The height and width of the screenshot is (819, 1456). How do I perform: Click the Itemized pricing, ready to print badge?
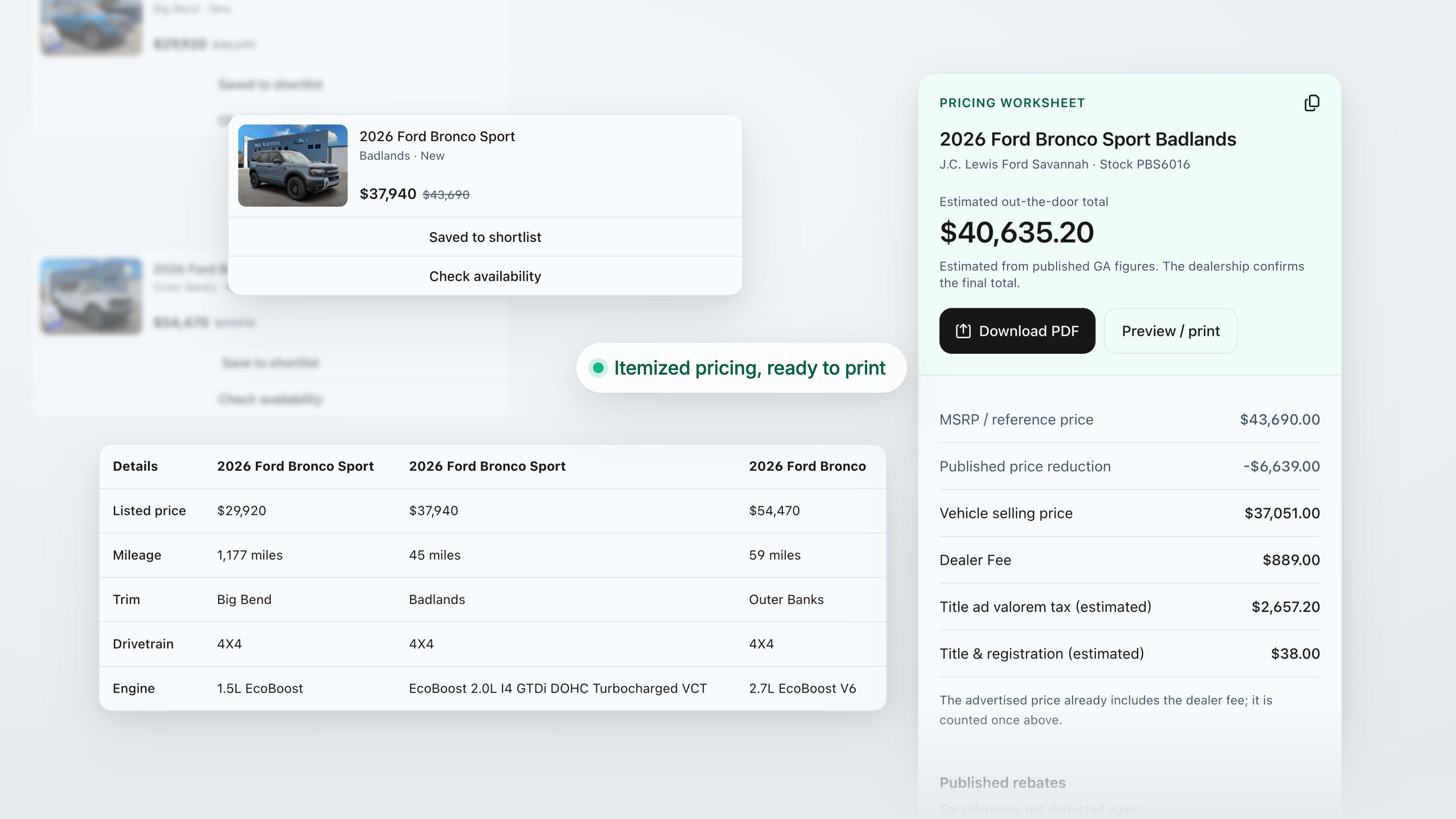(741, 368)
